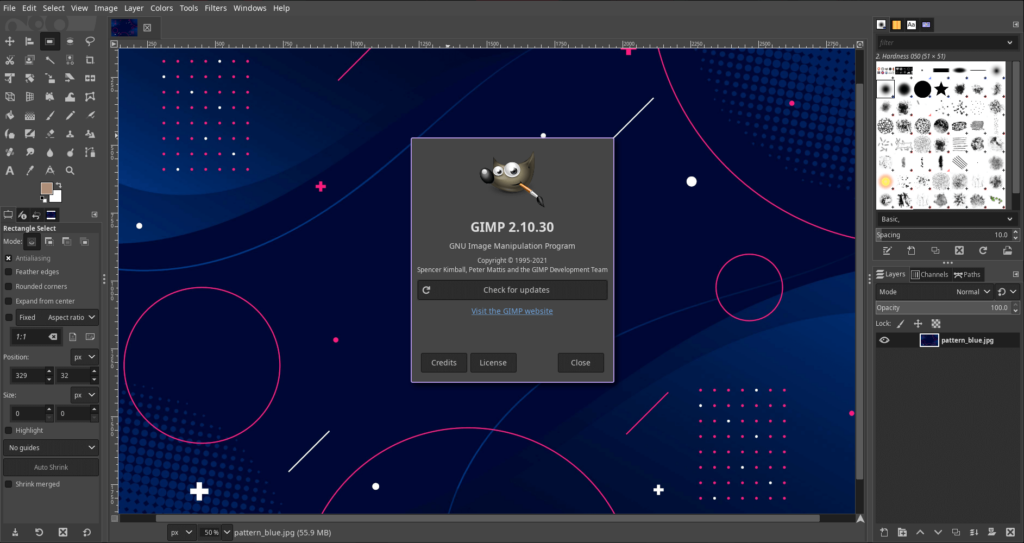Select the Pencil tool
The height and width of the screenshot is (543, 1024).
click(70, 116)
